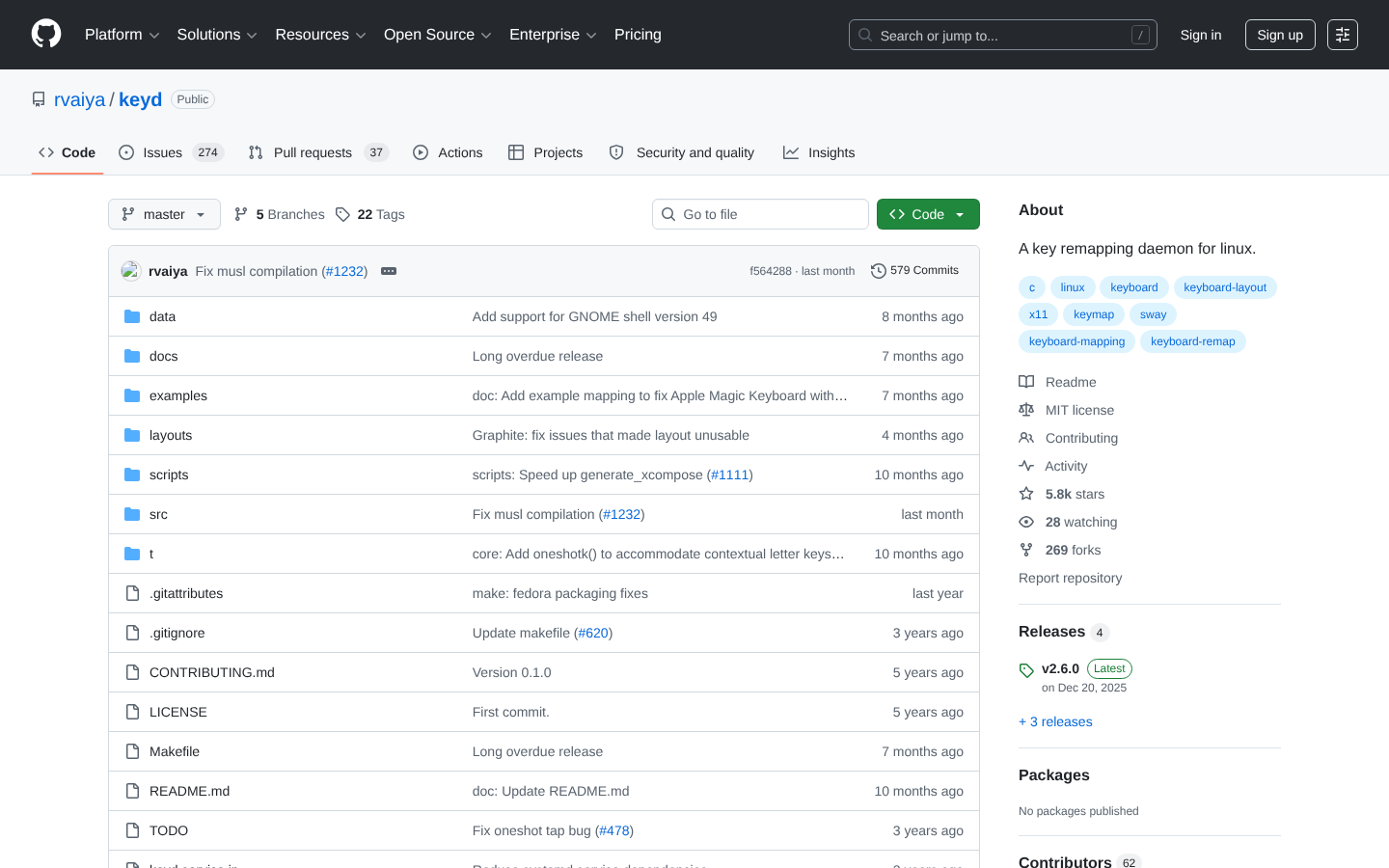
Task: Open the Platform dropdown menu
Action: (123, 35)
